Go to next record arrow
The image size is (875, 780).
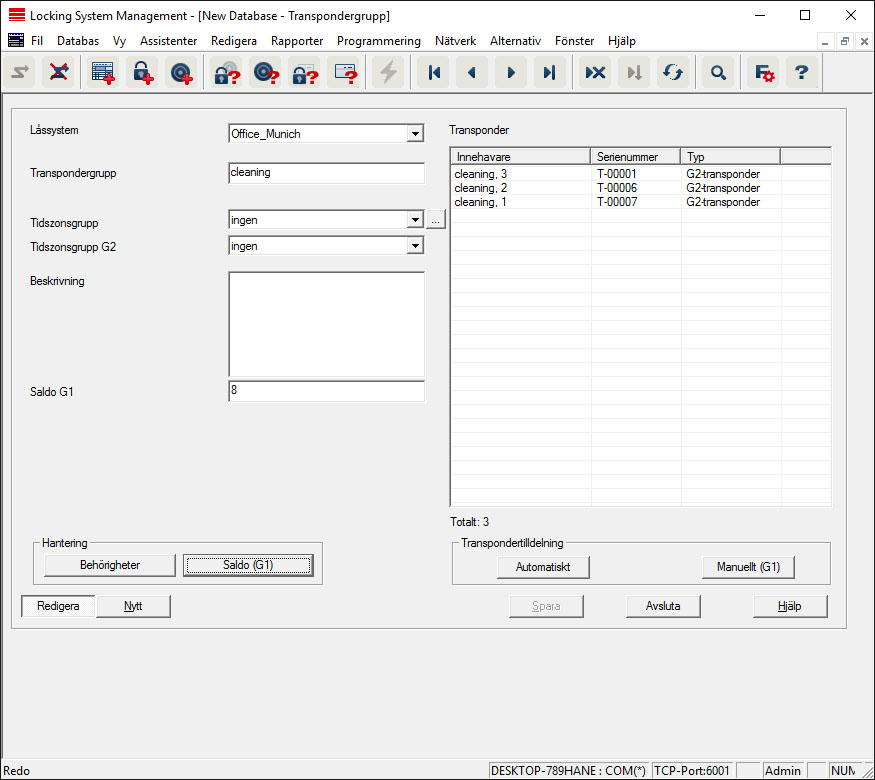pyautogui.click(x=511, y=73)
